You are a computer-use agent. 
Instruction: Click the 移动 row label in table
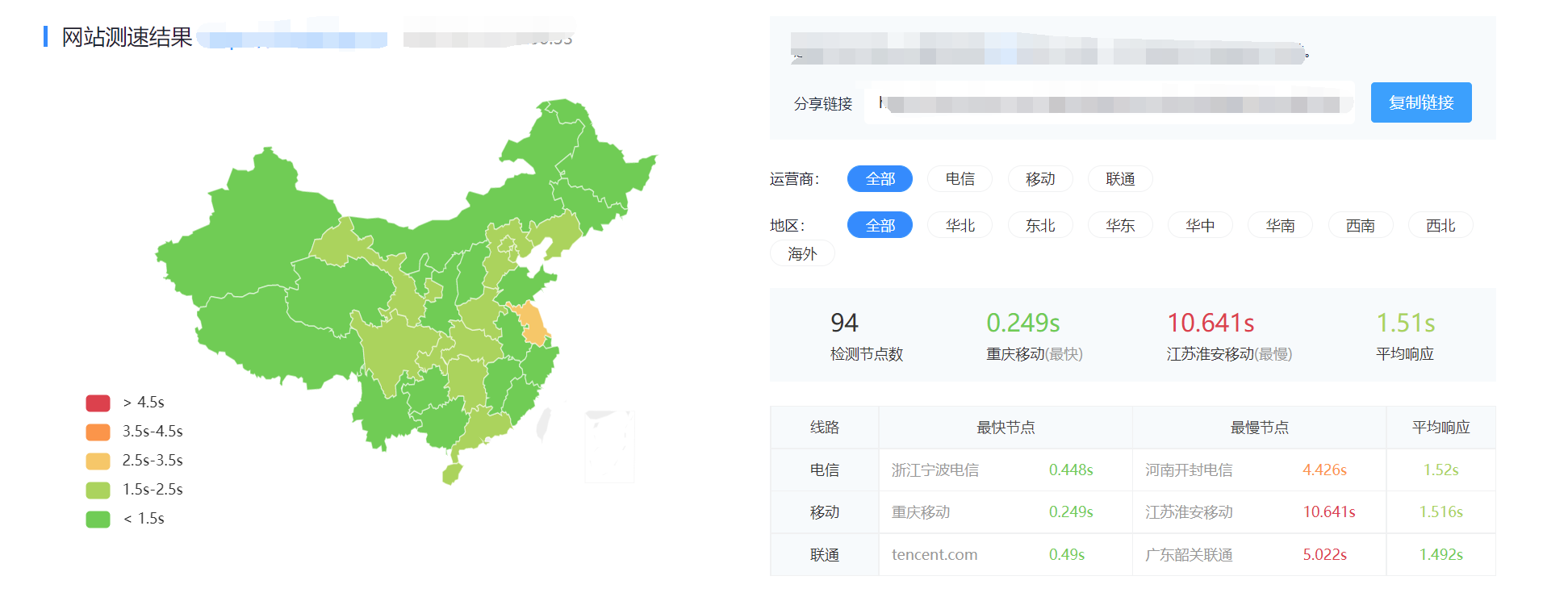coord(825,512)
